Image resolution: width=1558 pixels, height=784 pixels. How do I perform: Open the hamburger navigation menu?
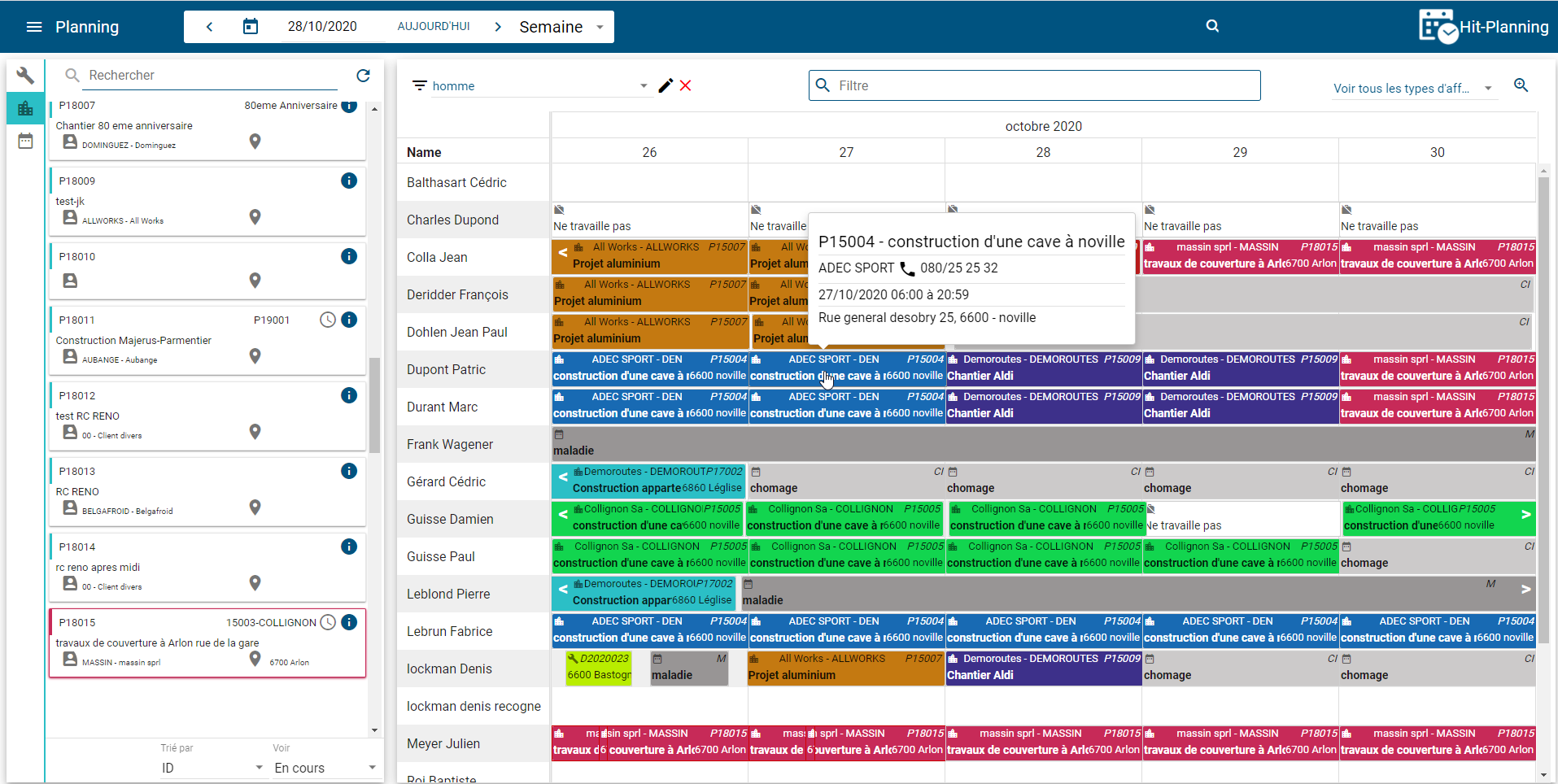[x=33, y=25]
